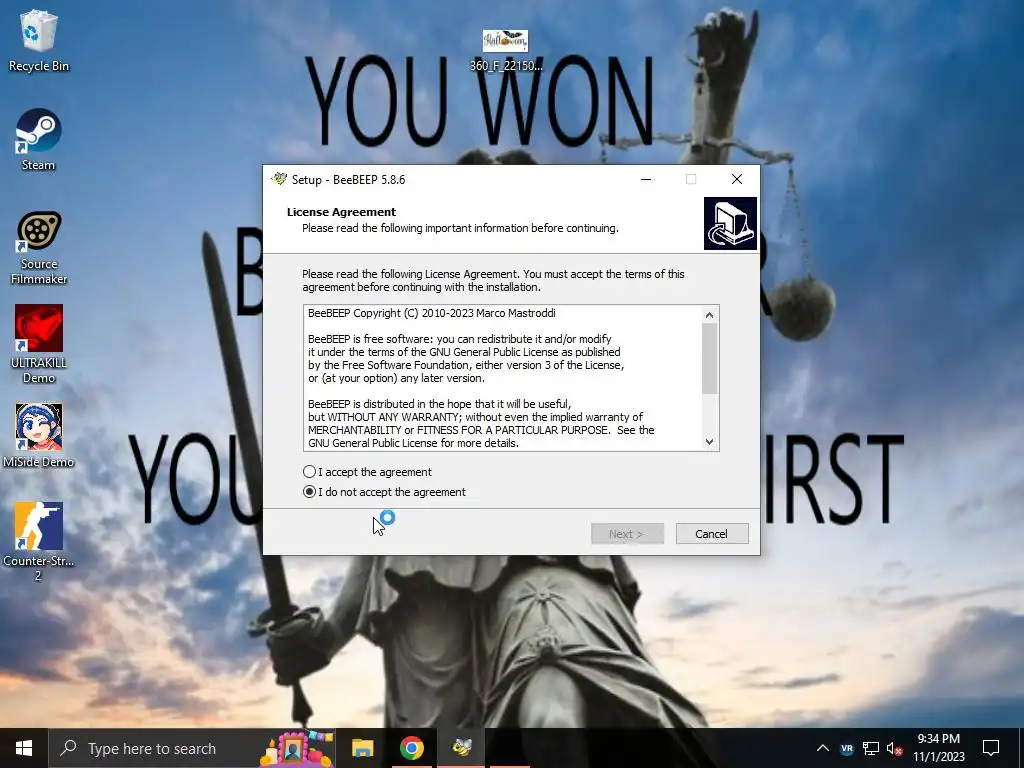1024x768 pixels.
Task: Select the Steam desktop shortcut
Action: pos(39,140)
